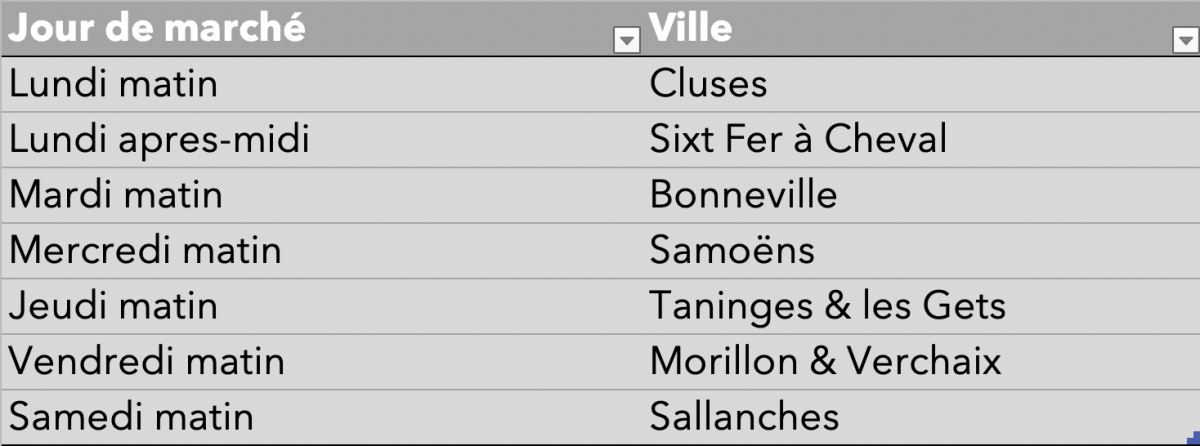Select the Bonneville cell
1200x446 pixels.
(x=921, y=195)
